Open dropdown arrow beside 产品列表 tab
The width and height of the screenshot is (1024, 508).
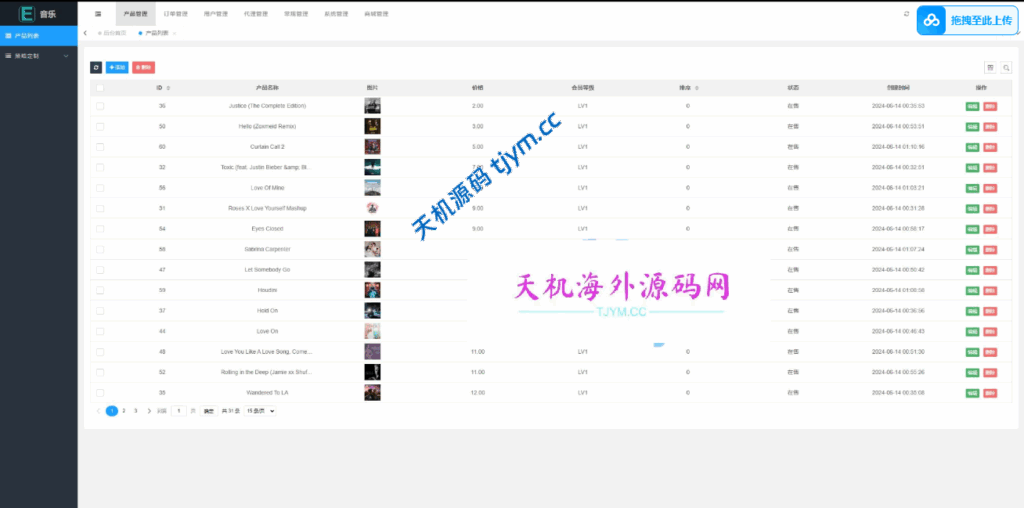pyautogui.click(x=174, y=33)
